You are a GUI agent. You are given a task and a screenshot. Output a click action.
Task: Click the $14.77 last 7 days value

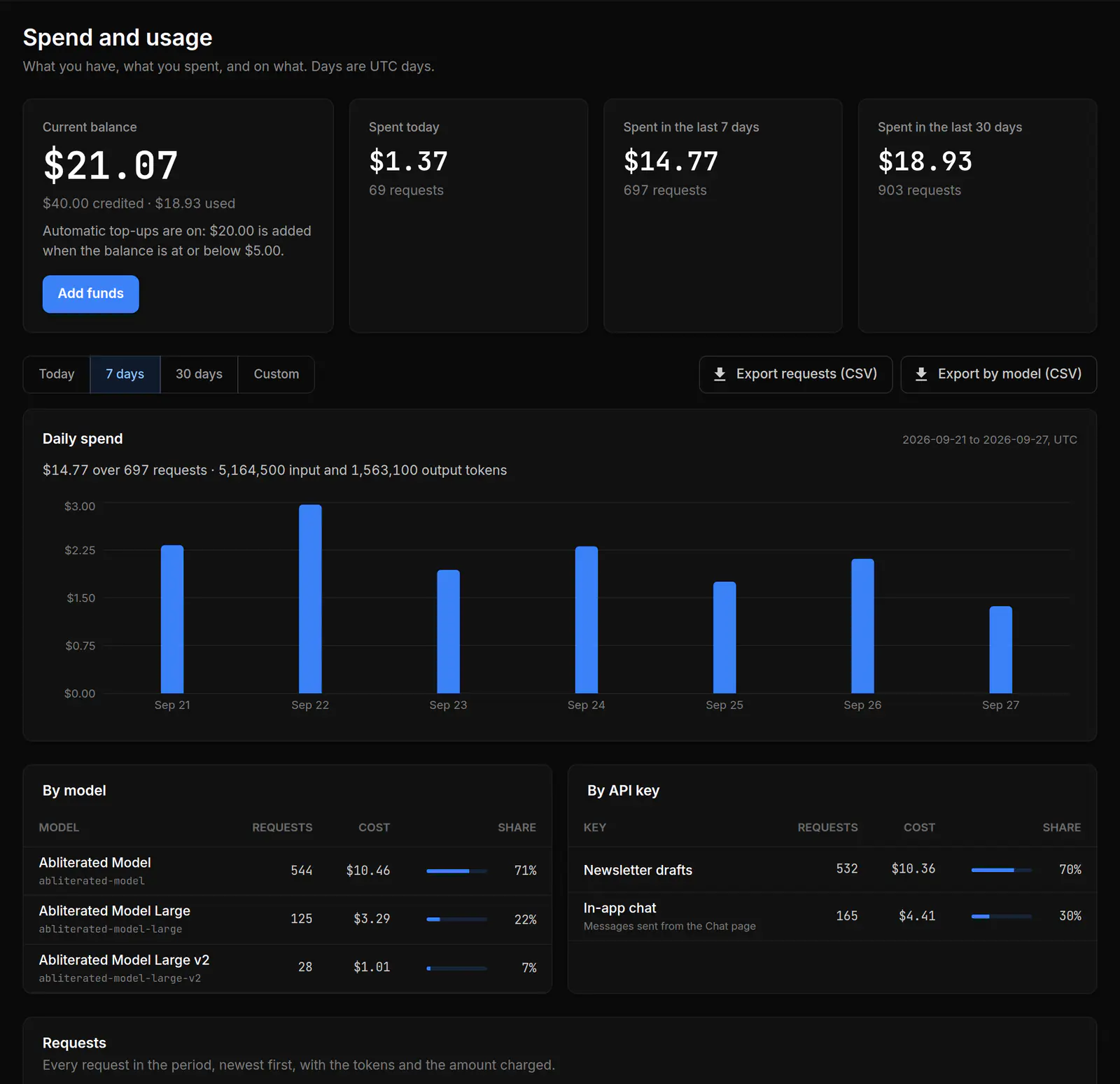click(x=671, y=162)
